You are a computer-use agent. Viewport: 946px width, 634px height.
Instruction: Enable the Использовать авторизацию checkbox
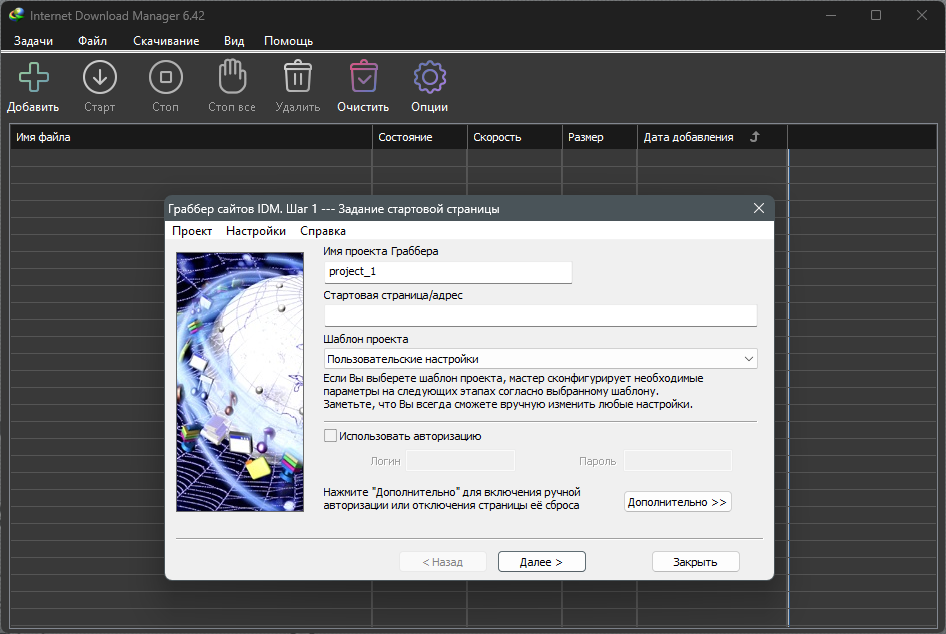(331, 436)
